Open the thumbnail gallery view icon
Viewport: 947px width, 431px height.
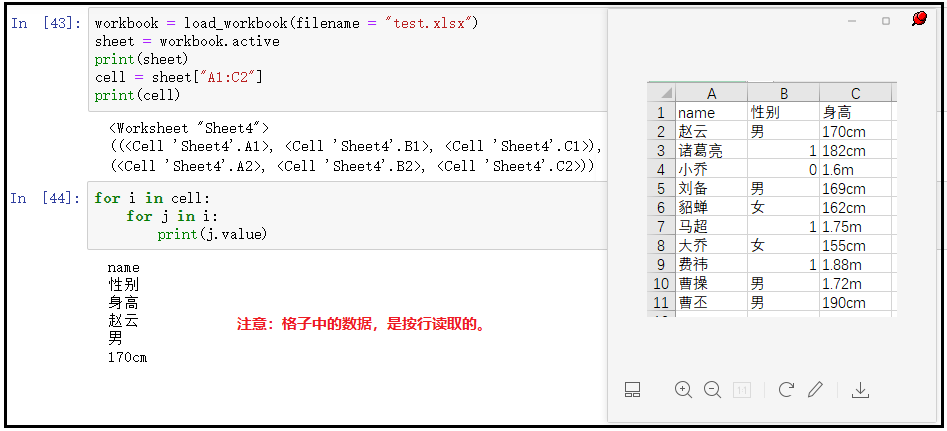632,390
